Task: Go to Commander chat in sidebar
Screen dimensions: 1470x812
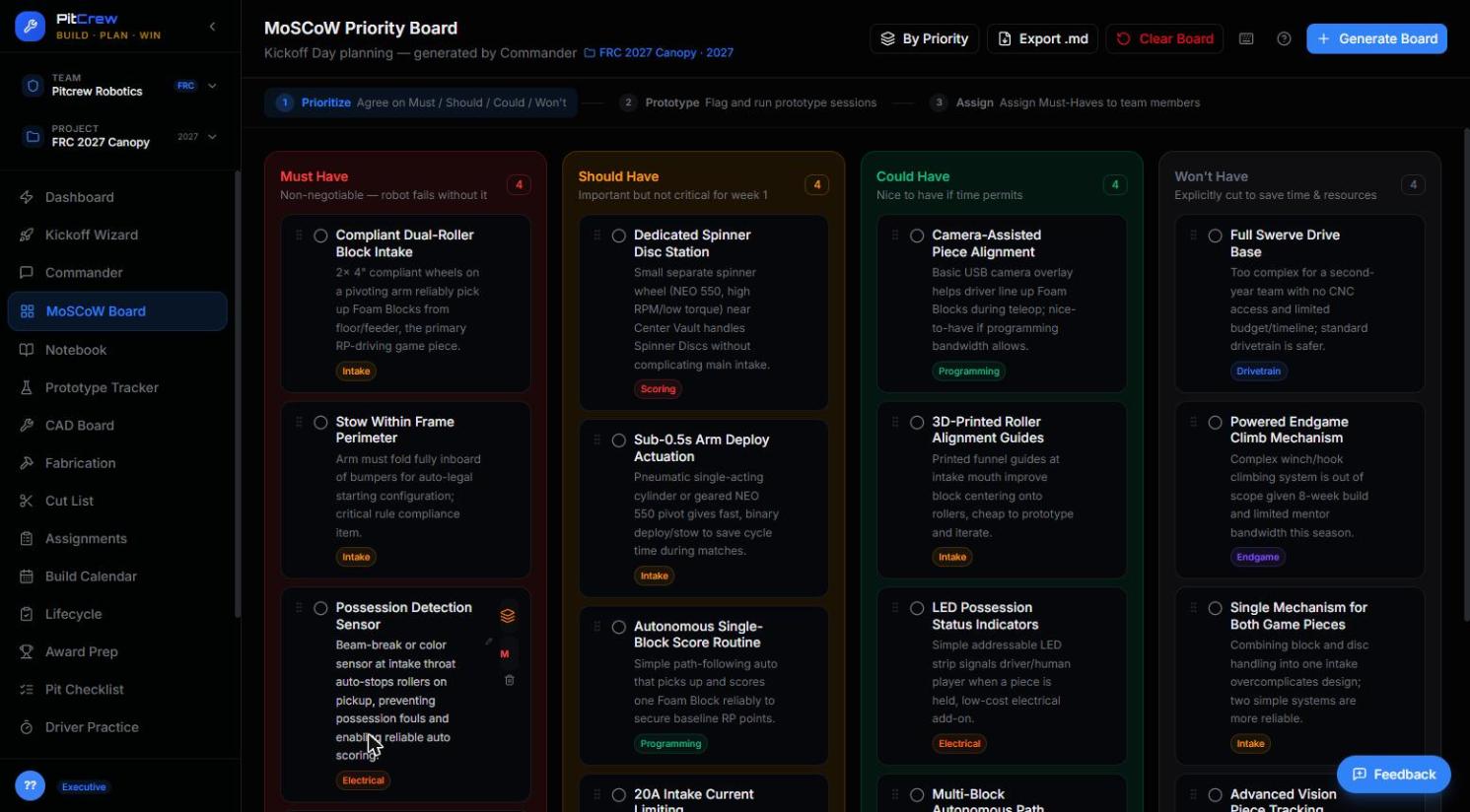Action: click(x=117, y=273)
